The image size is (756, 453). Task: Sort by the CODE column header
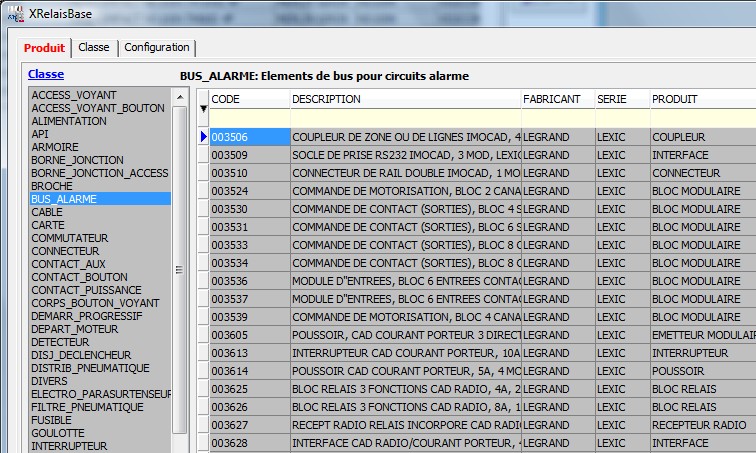[x=249, y=99]
